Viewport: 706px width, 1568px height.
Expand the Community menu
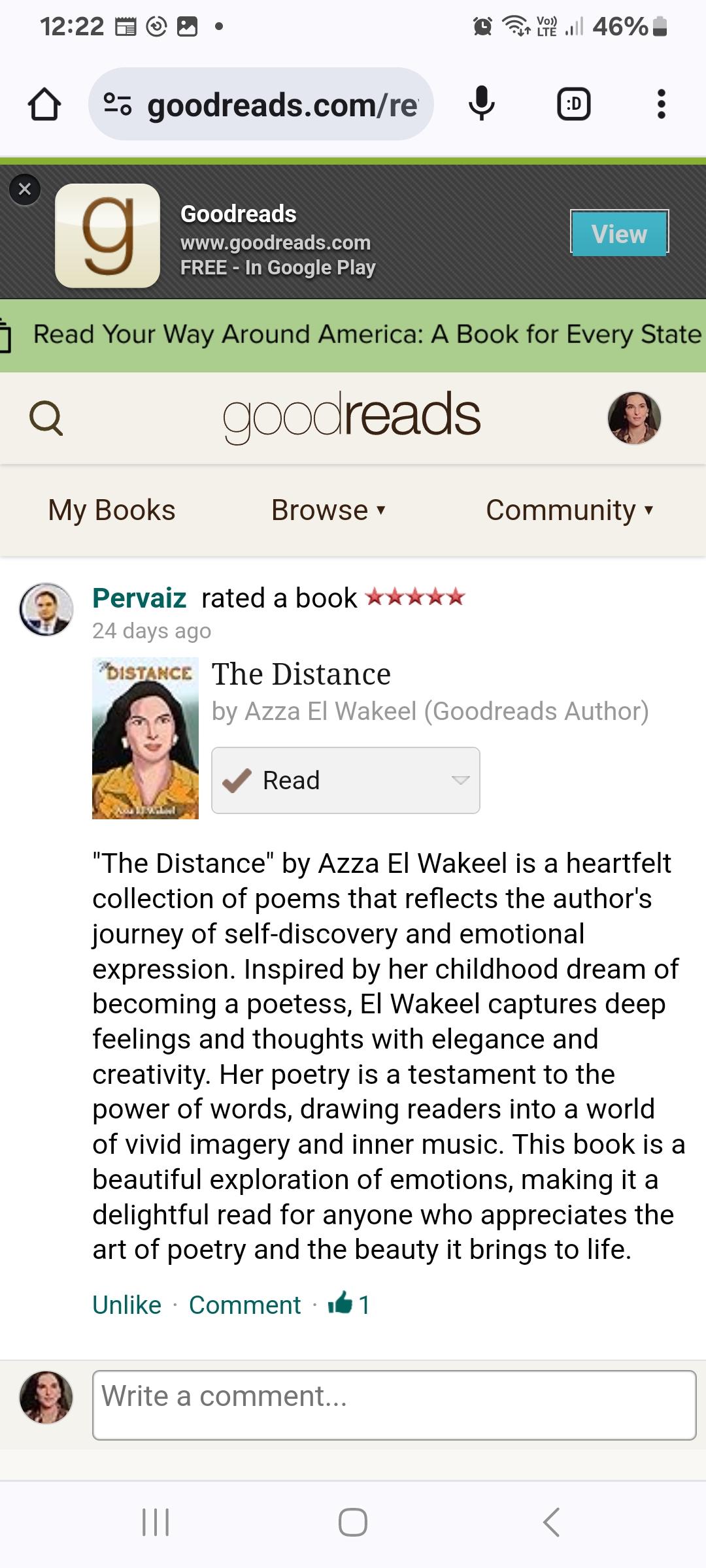[569, 510]
